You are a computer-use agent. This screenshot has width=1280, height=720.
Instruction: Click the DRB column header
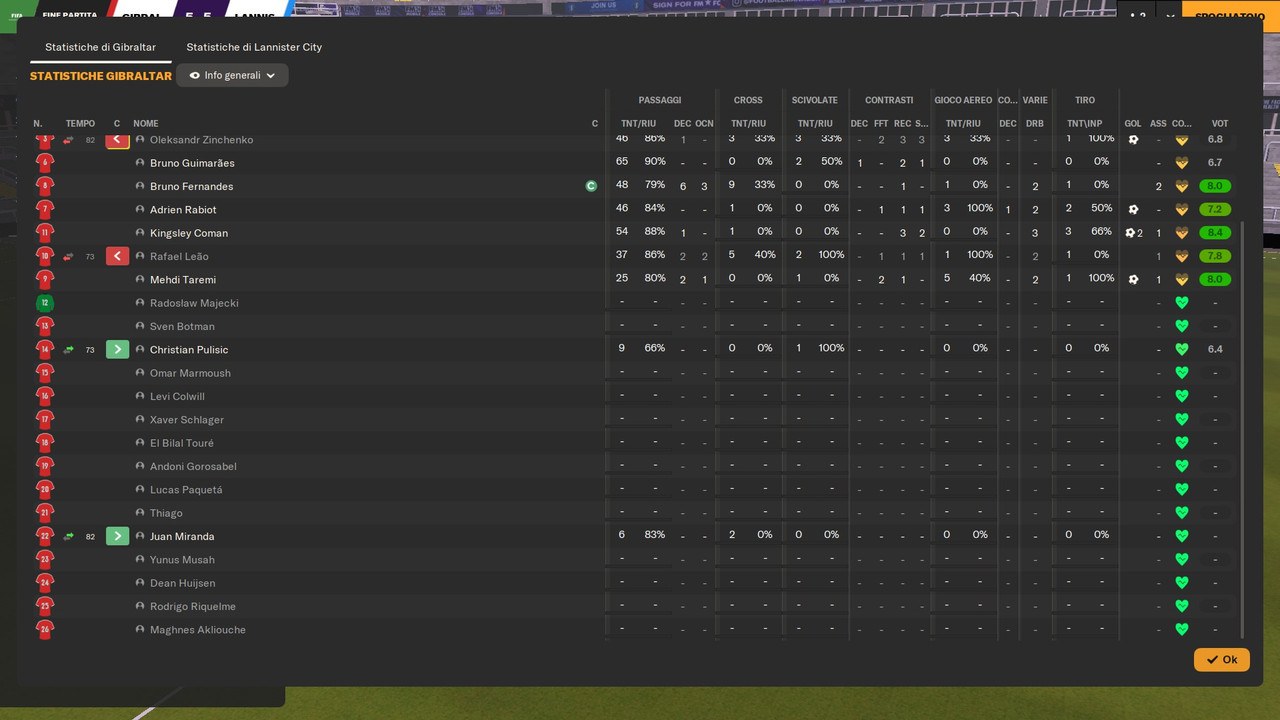click(x=1035, y=124)
